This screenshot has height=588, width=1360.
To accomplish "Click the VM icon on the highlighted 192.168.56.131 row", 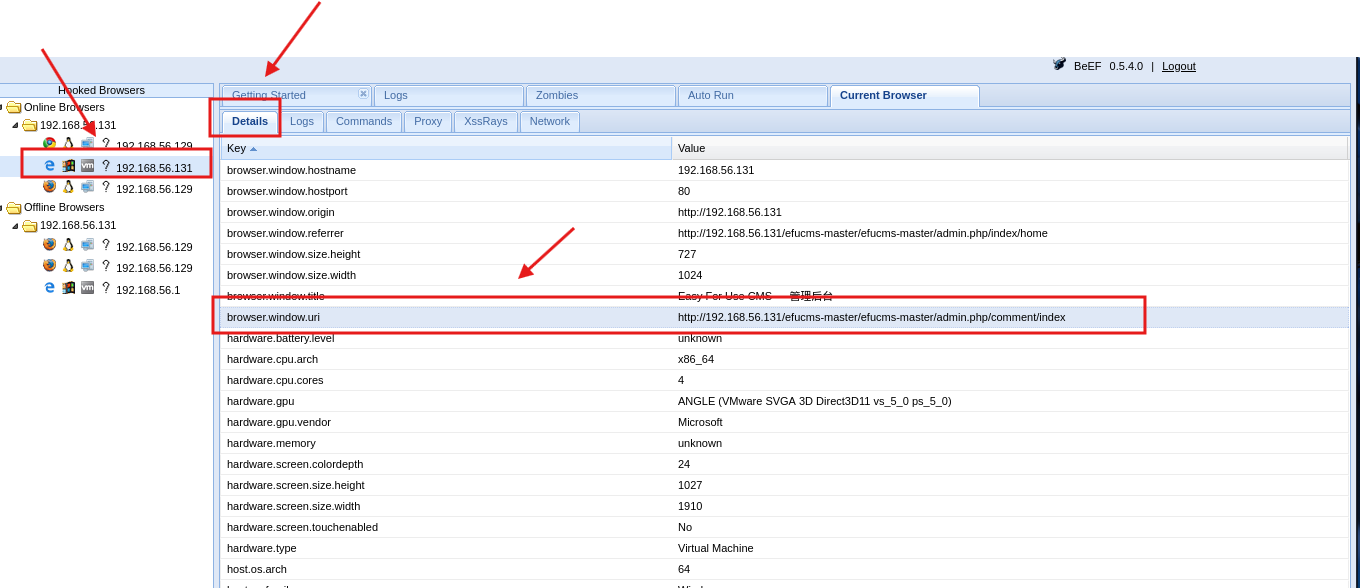I will point(88,166).
